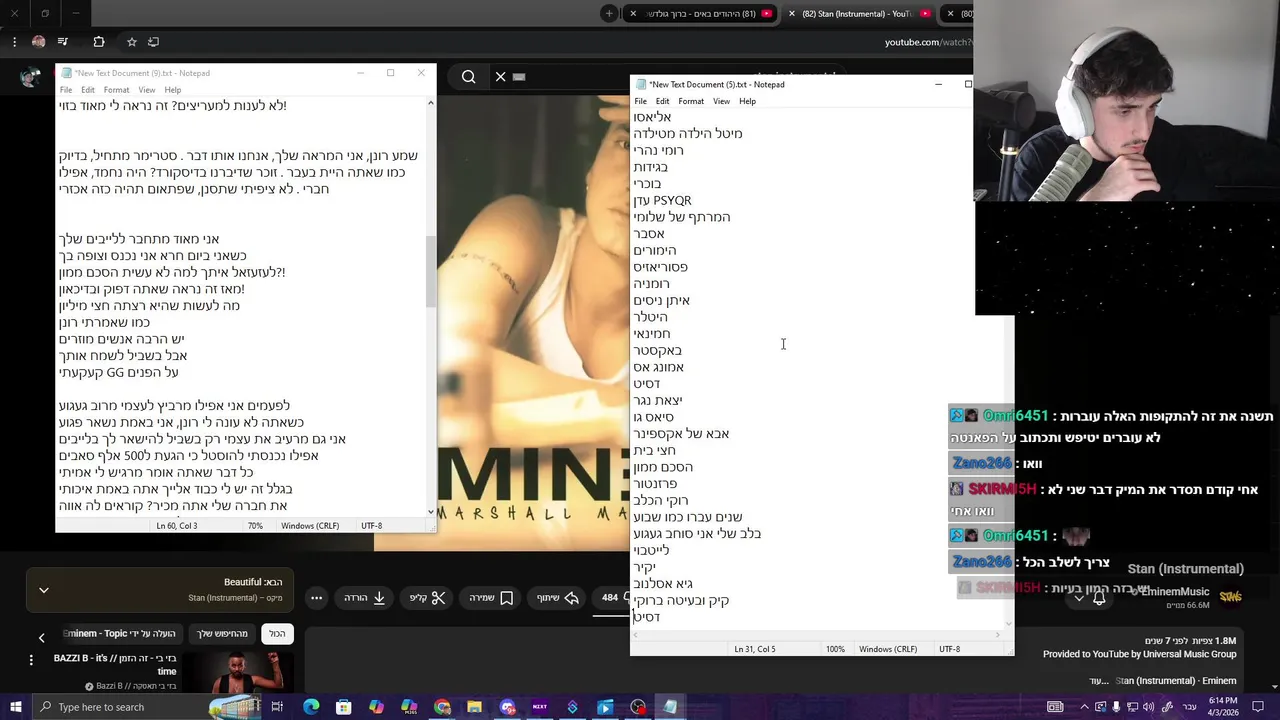Open the browser media control icon
The image size is (1280, 720).
63,42
